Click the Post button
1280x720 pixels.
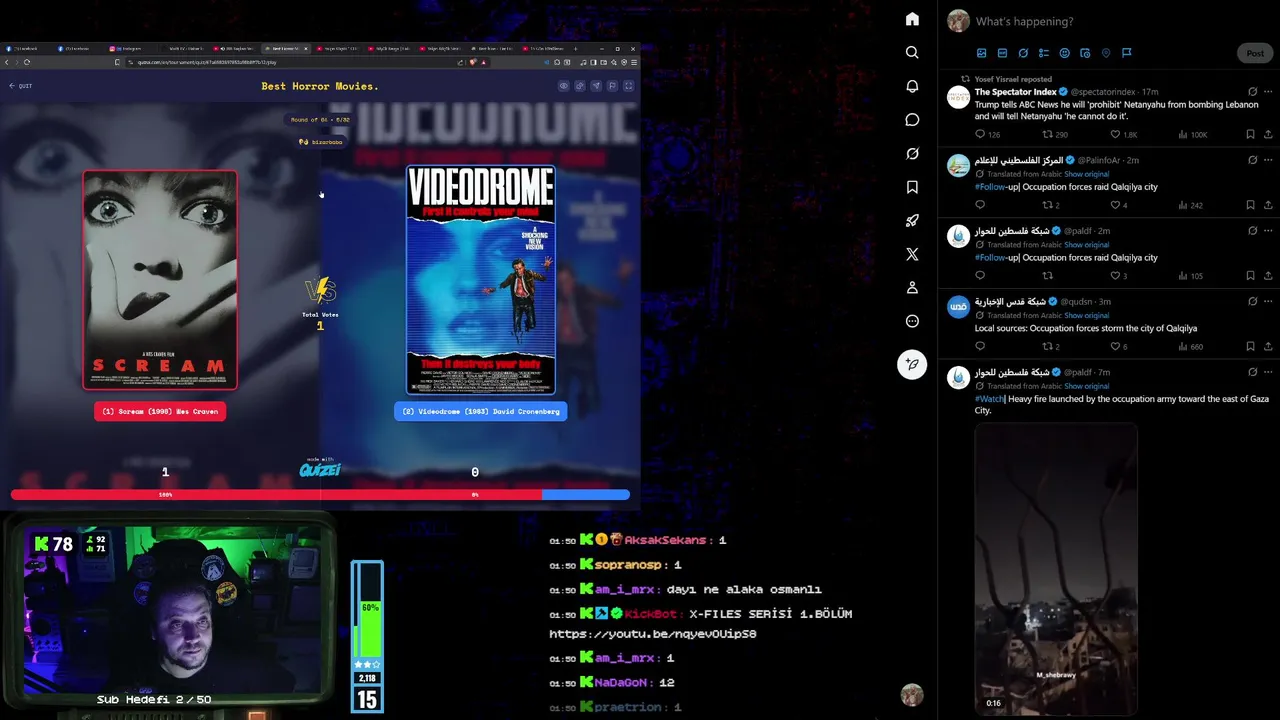tap(1255, 53)
